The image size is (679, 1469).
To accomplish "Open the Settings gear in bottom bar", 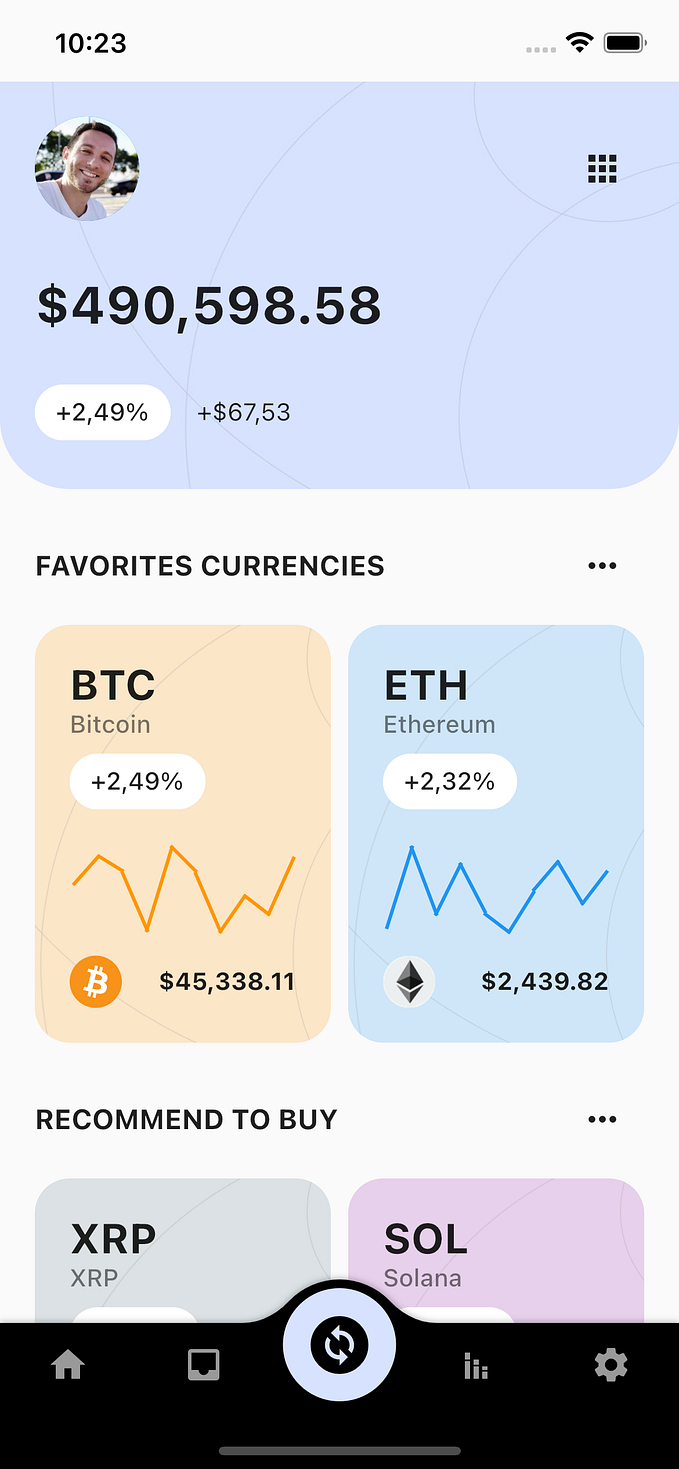I will (x=611, y=1363).
